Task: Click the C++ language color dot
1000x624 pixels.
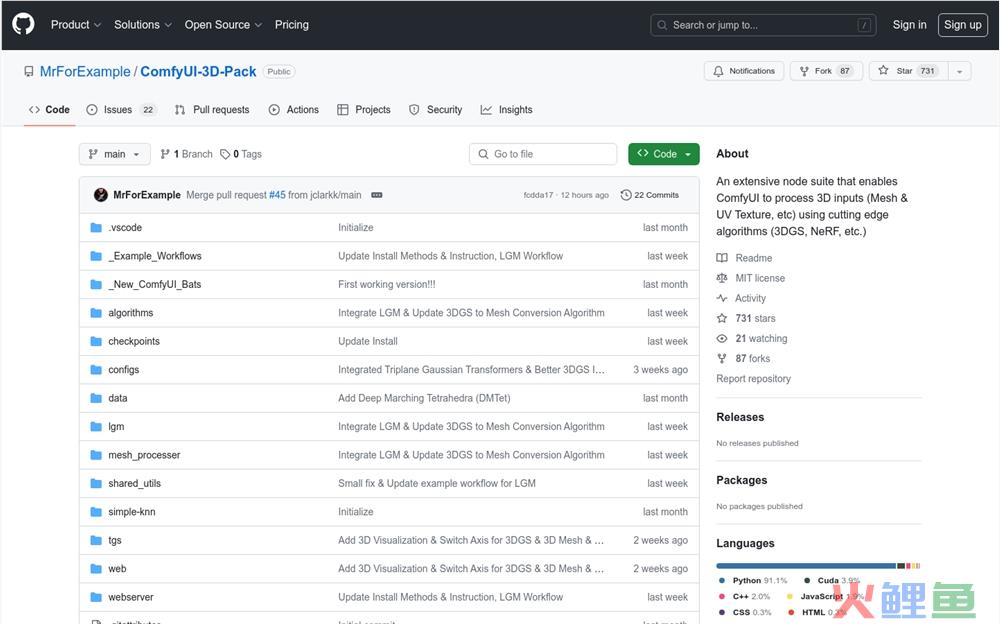Action: click(722, 597)
